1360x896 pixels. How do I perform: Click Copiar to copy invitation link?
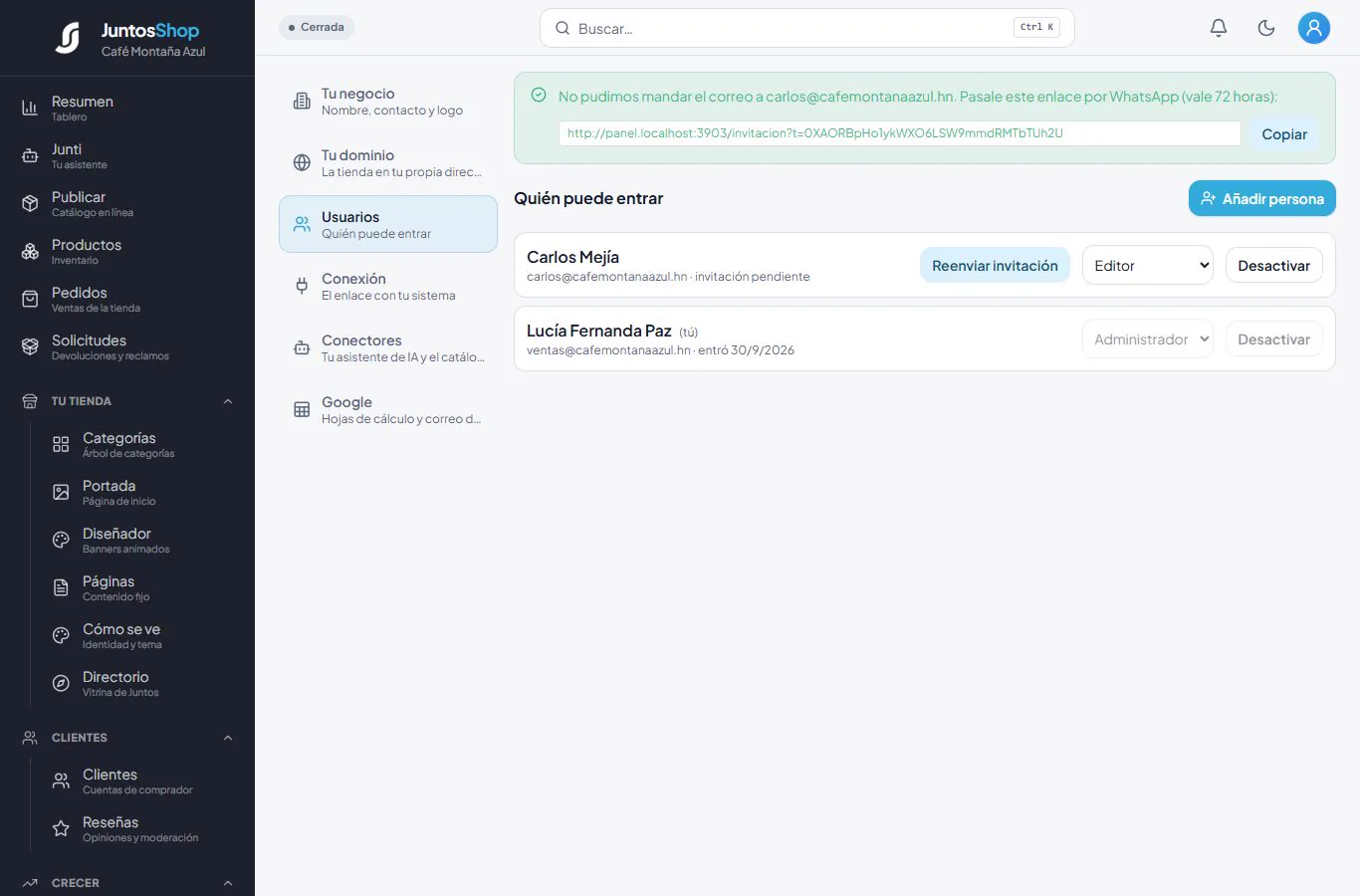1284,134
